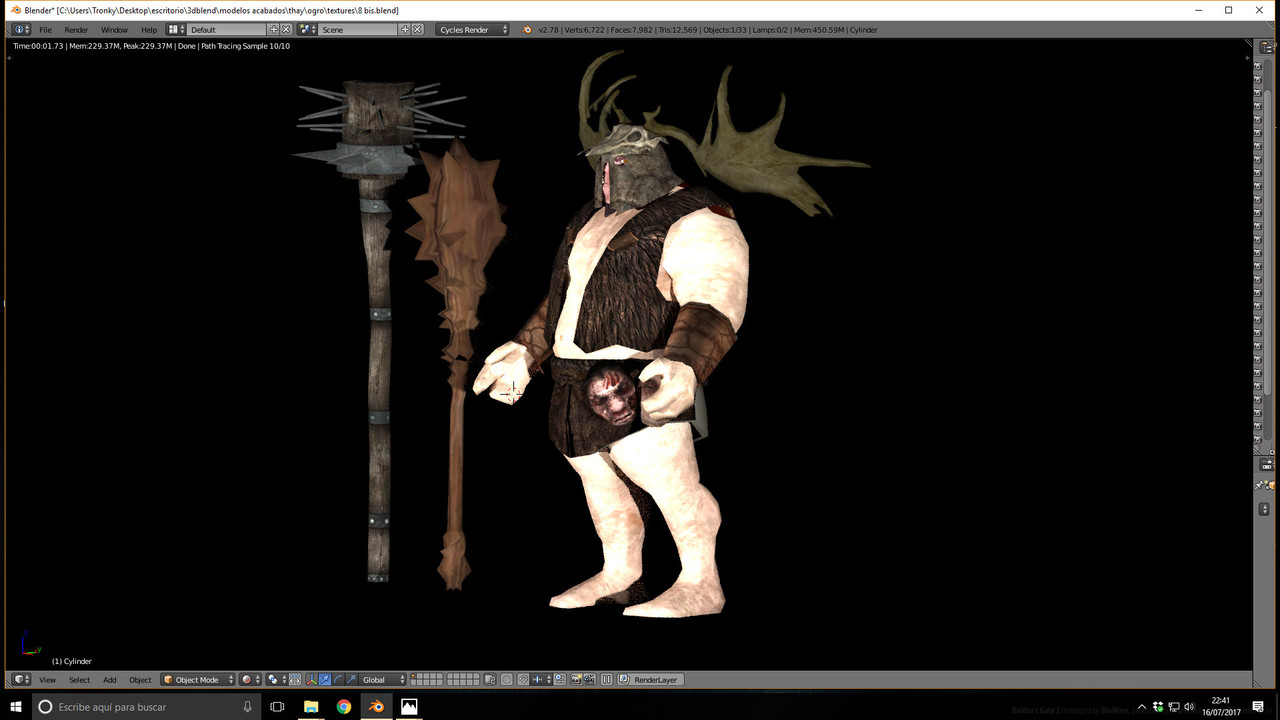
Task: Open the editor type selector icon in viewport header
Action: pyautogui.click(x=21, y=680)
